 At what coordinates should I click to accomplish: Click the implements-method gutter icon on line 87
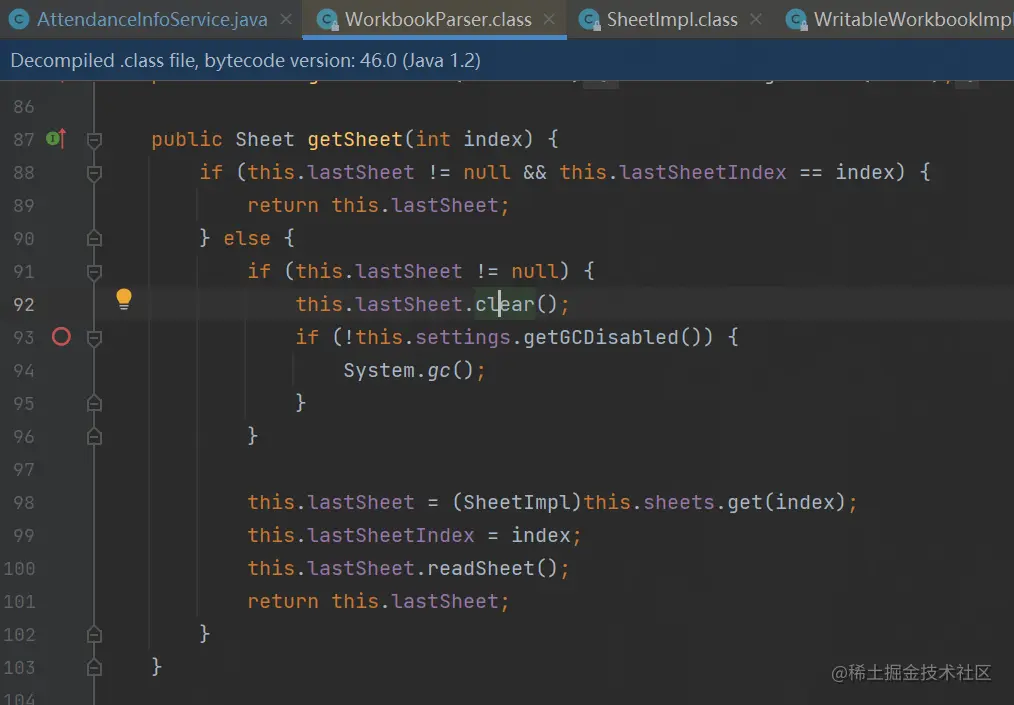coord(56,138)
